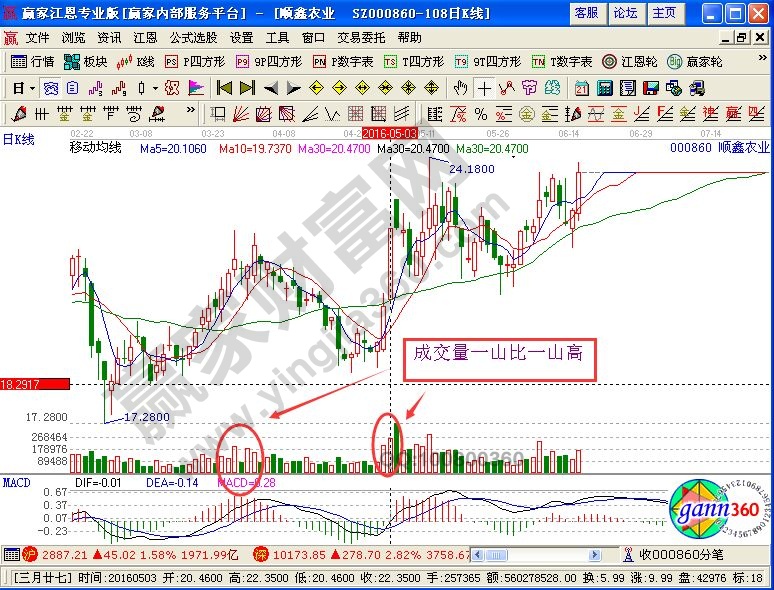Select the hand pan tool

click(x=460, y=87)
